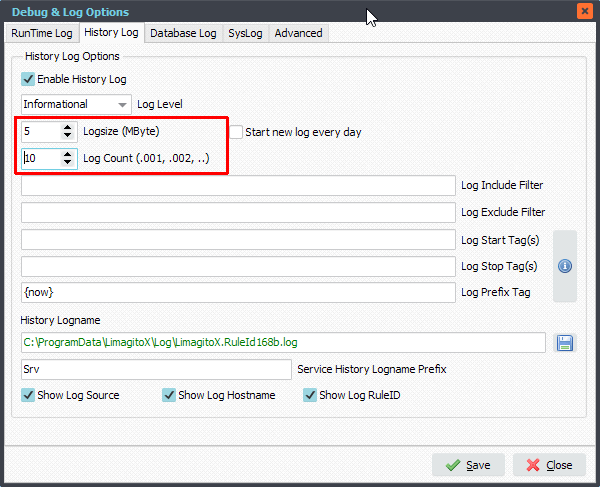600x487 pixels.
Task: Close the Debug & Log Options window via orange X
Action: tap(585, 11)
